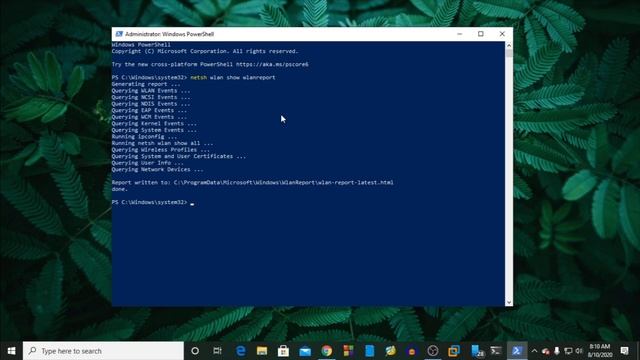Open the Action Center notifications
The width and height of the screenshot is (640, 360).
click(x=624, y=351)
